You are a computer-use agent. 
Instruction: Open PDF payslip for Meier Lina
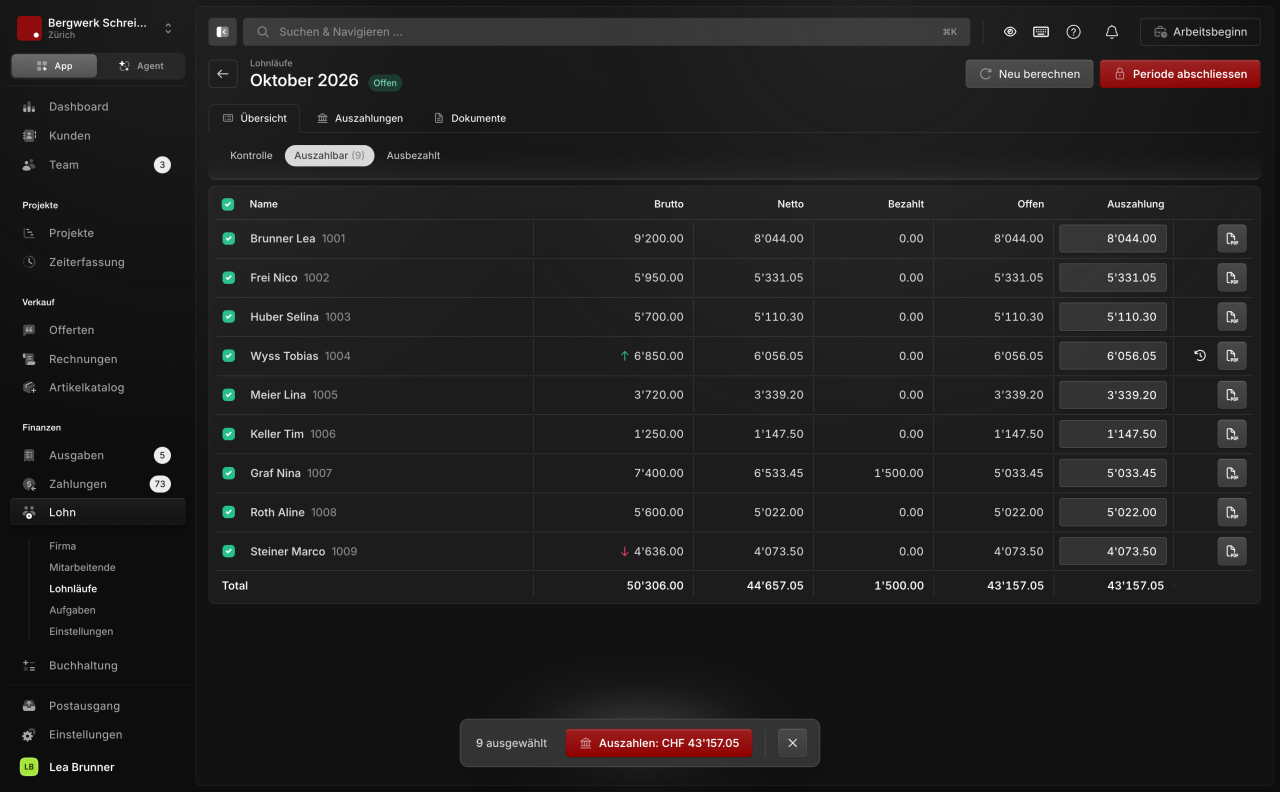point(1232,395)
